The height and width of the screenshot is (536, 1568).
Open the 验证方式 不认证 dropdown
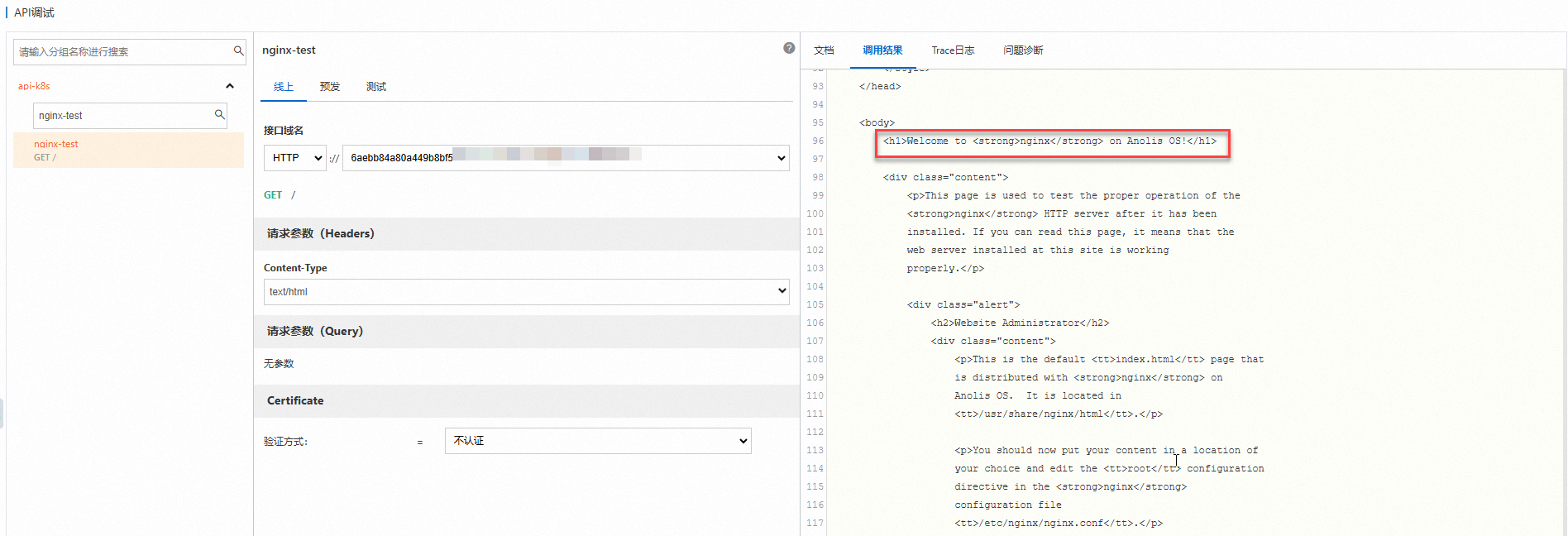[x=598, y=441]
